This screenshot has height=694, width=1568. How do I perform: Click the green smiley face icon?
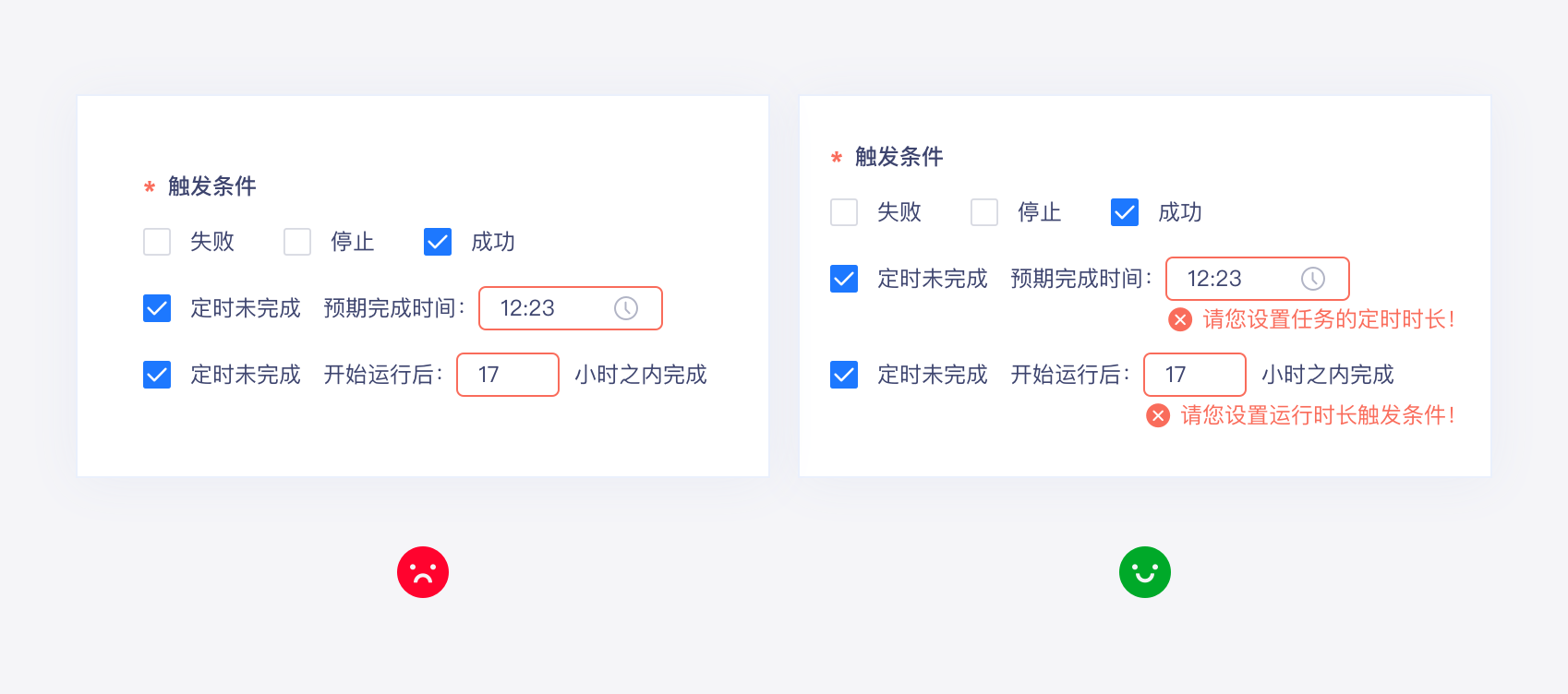tap(1145, 572)
